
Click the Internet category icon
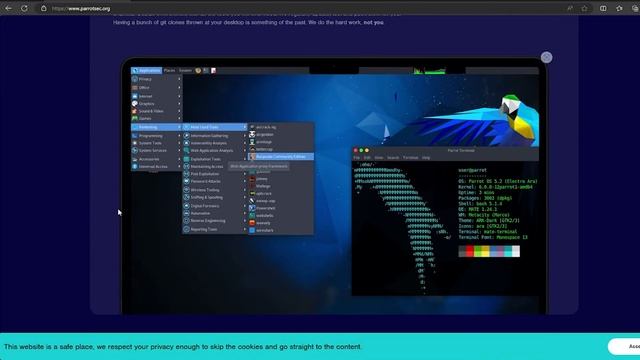click(x=135, y=96)
